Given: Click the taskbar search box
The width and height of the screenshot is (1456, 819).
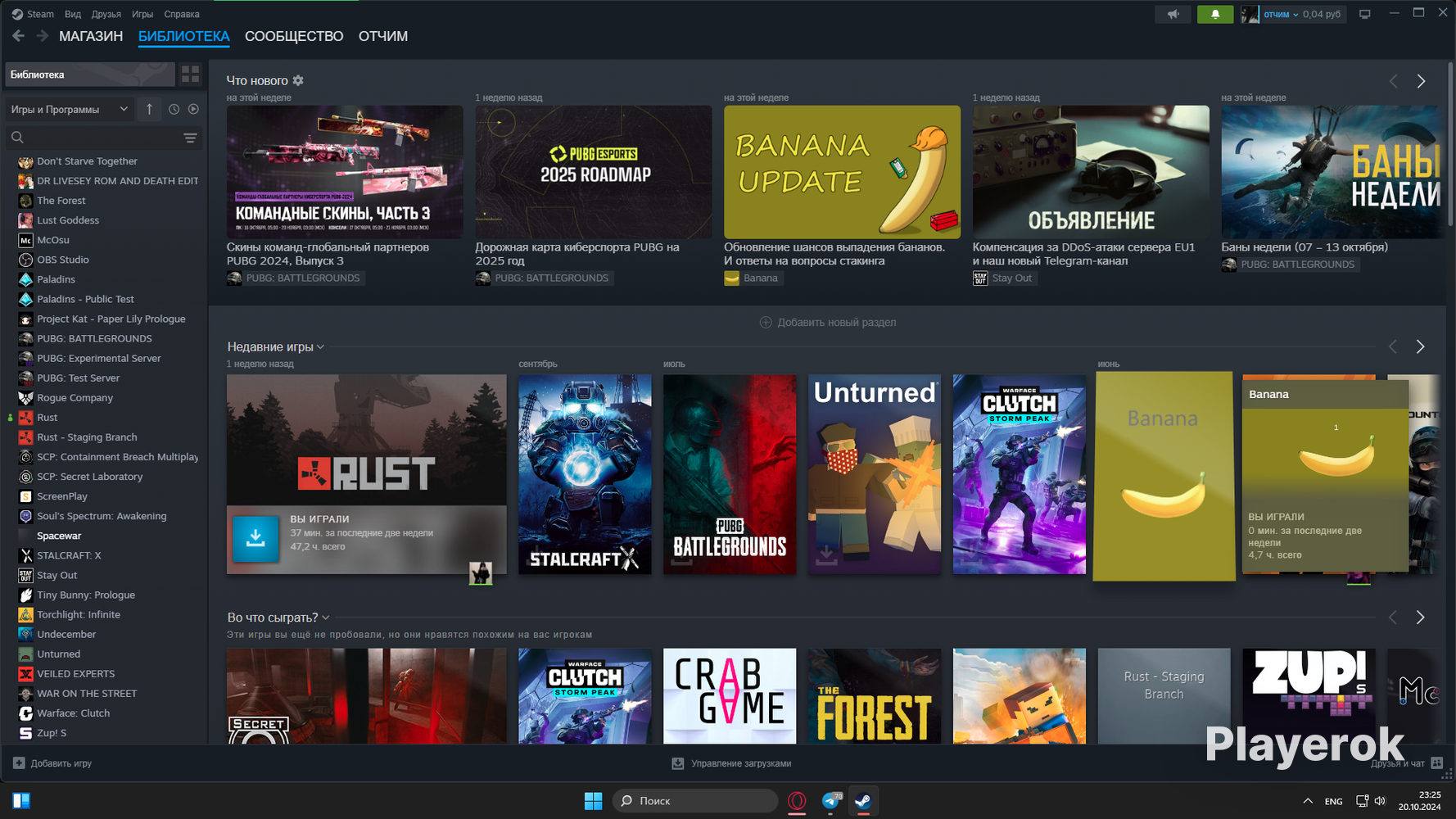Looking at the screenshot, I should coord(695,801).
